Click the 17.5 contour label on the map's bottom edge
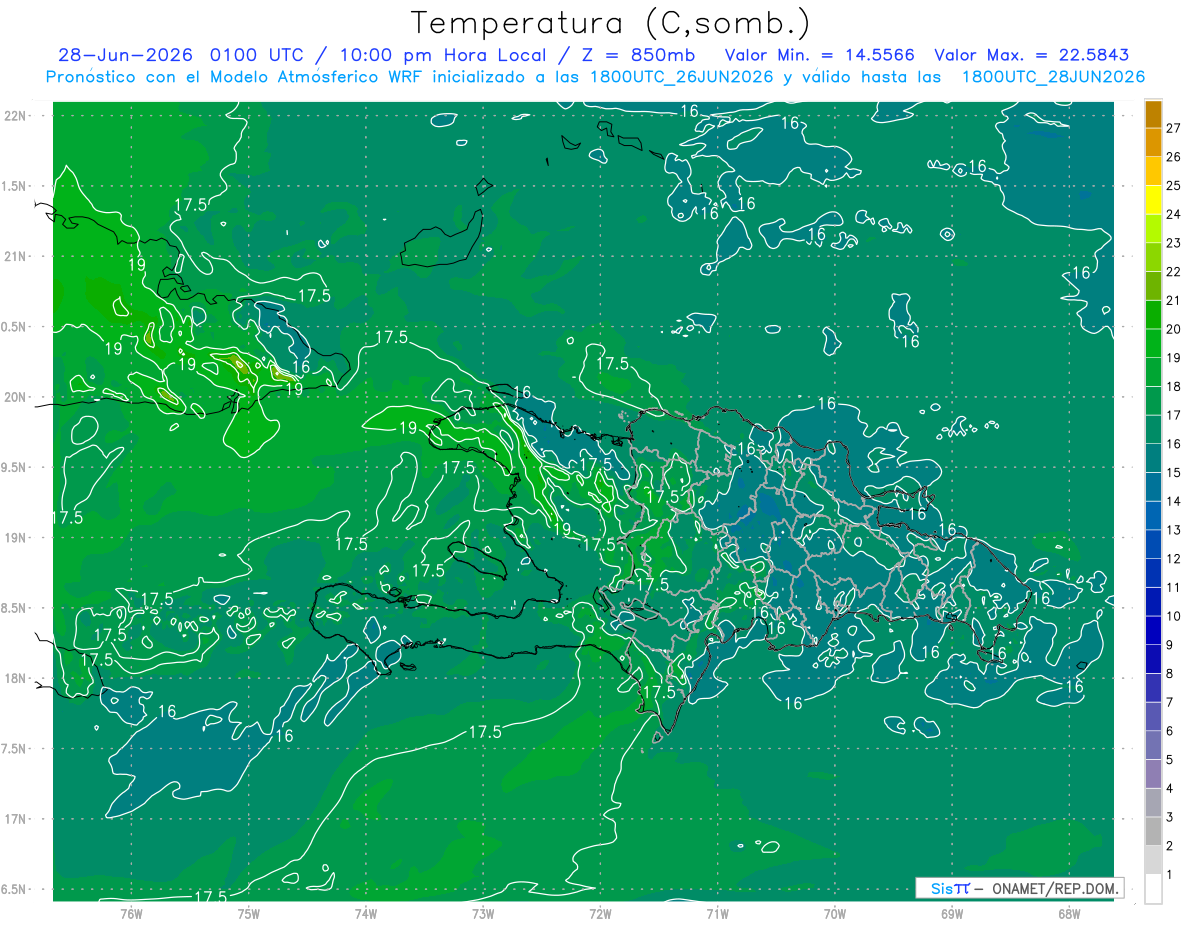Screen dimensions: 1200x927 (x=210, y=895)
